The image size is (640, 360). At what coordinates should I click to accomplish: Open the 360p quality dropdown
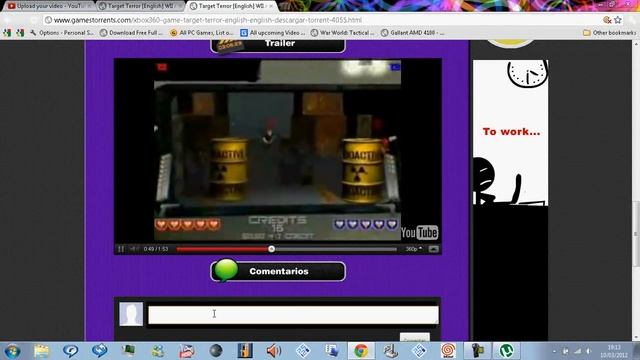click(x=414, y=249)
